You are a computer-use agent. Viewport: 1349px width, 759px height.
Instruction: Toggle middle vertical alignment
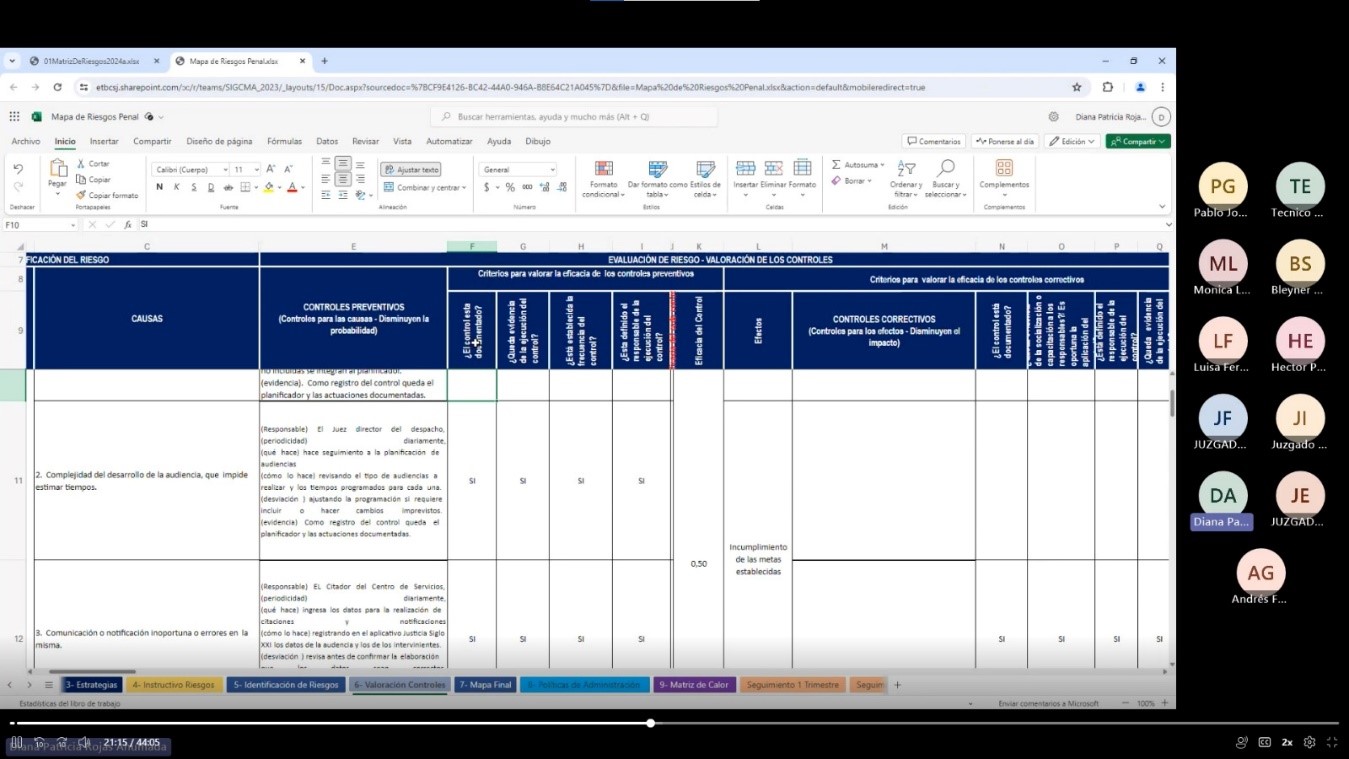342,163
